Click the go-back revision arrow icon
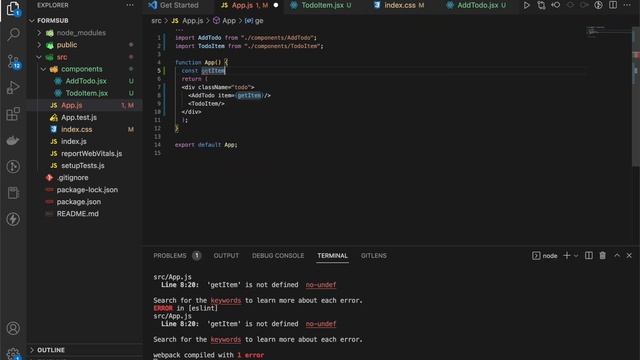This screenshot has height=360, width=640. 556,5
